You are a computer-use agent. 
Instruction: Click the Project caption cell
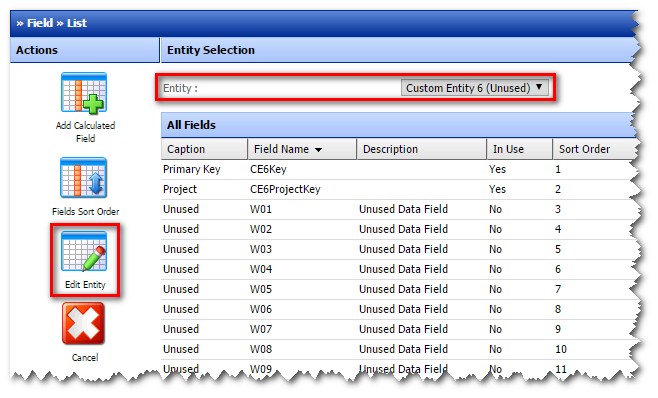point(180,189)
